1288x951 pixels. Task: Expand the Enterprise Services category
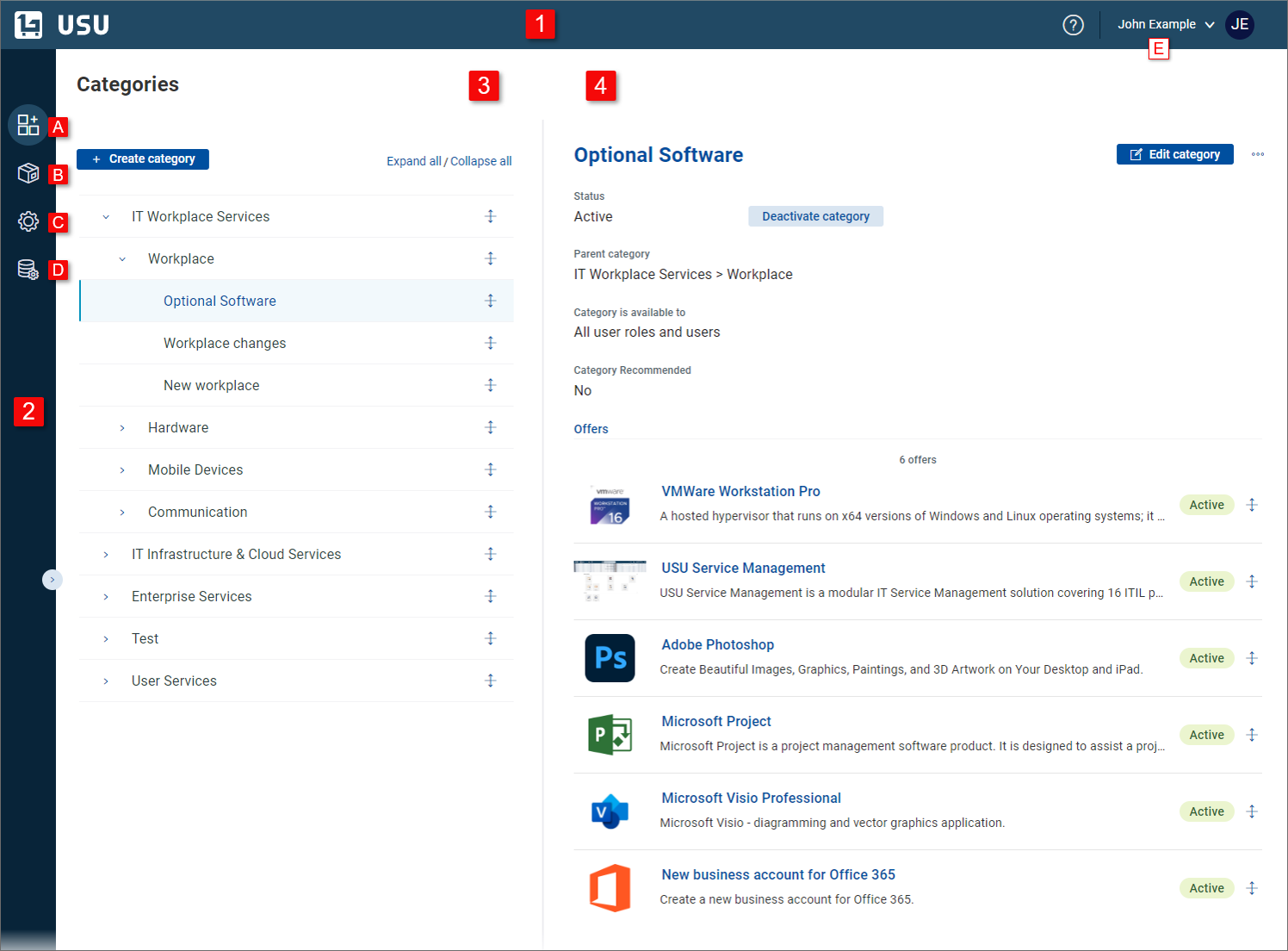coord(106,596)
